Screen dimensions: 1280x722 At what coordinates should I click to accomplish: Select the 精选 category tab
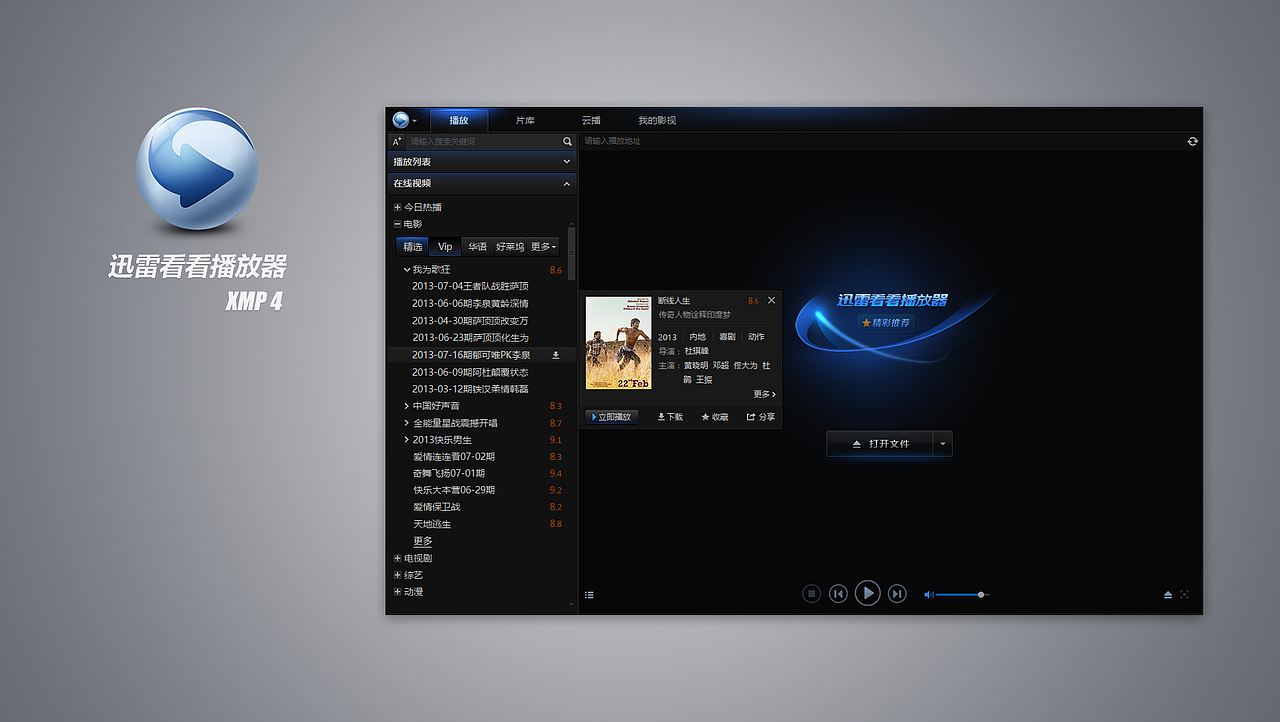(413, 246)
